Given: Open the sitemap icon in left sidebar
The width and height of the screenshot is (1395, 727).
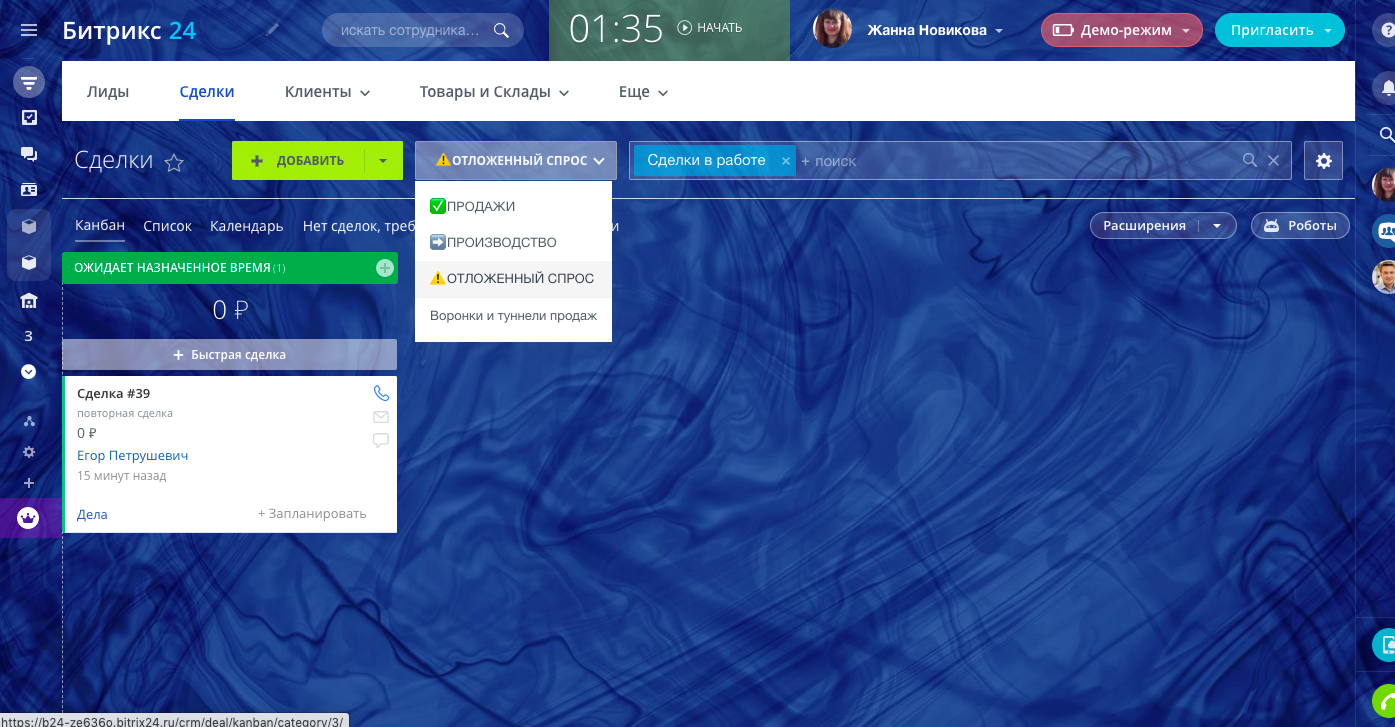Looking at the screenshot, I should pyautogui.click(x=29, y=421).
